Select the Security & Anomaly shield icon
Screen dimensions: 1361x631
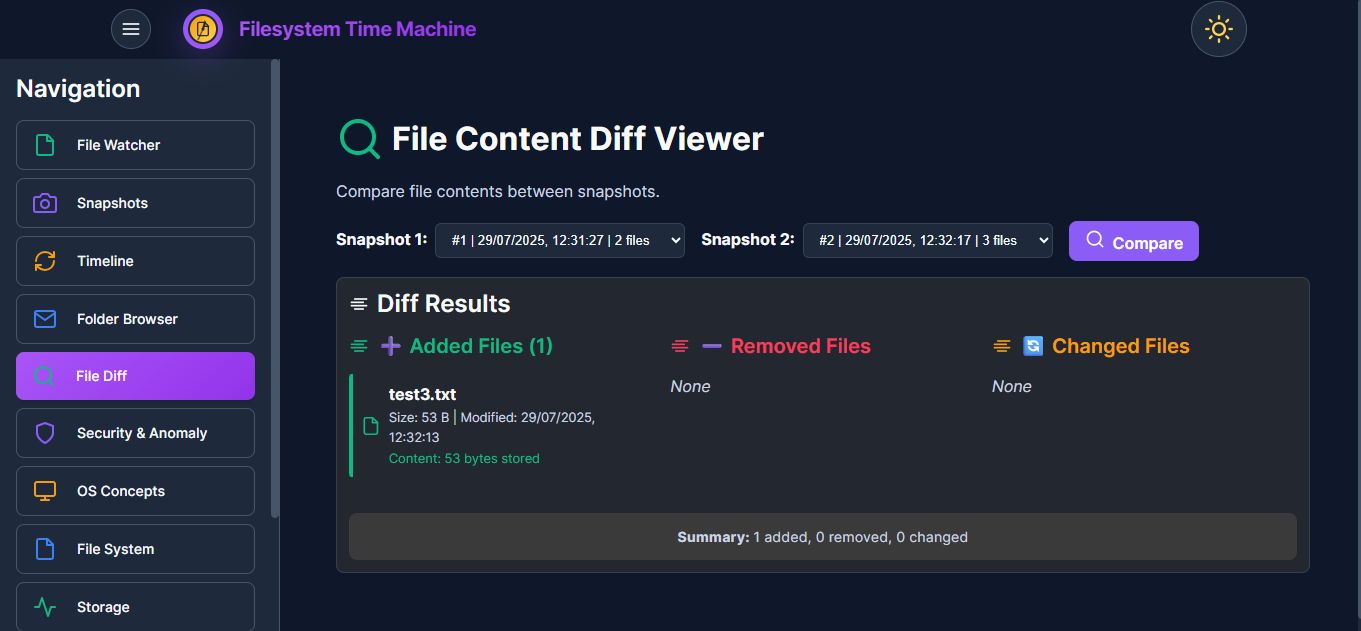tap(44, 433)
